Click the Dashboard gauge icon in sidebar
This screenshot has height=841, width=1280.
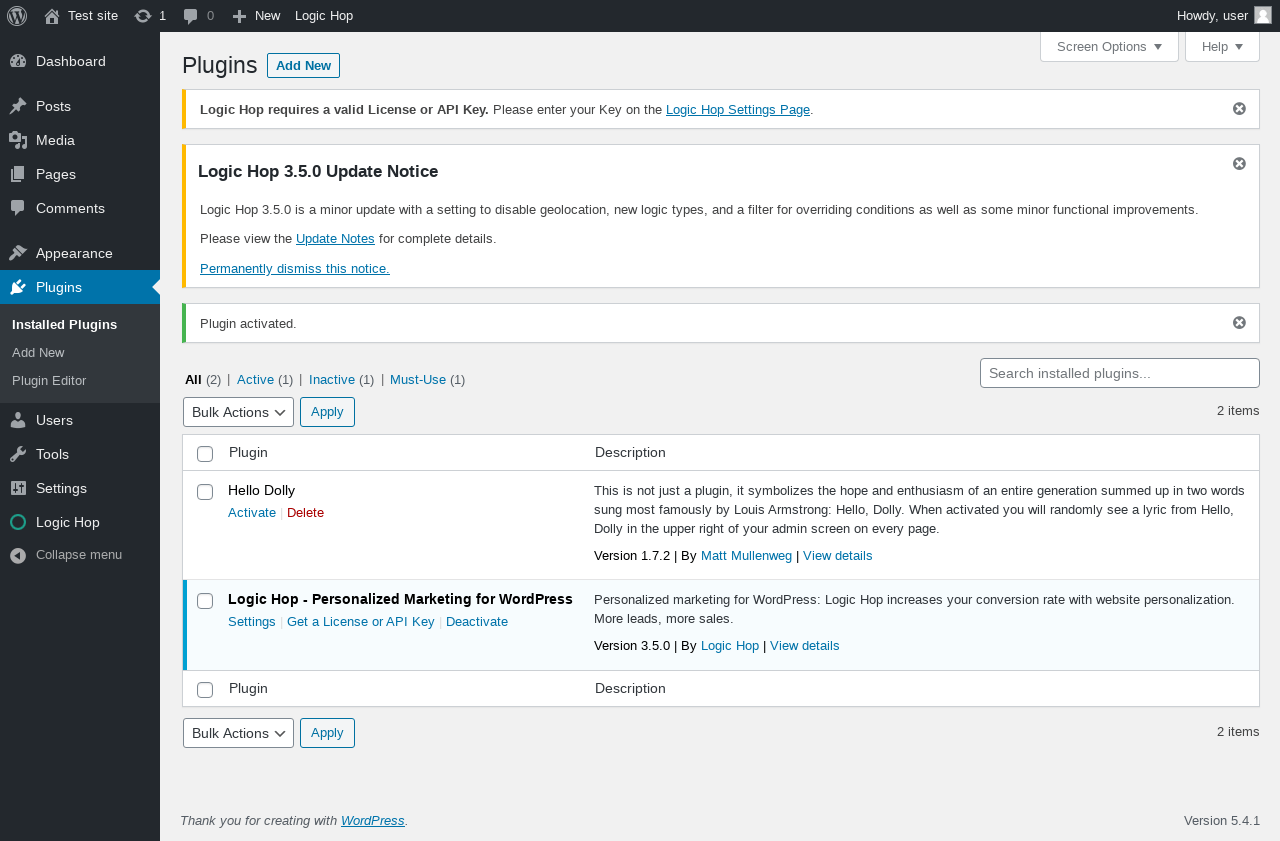18,61
